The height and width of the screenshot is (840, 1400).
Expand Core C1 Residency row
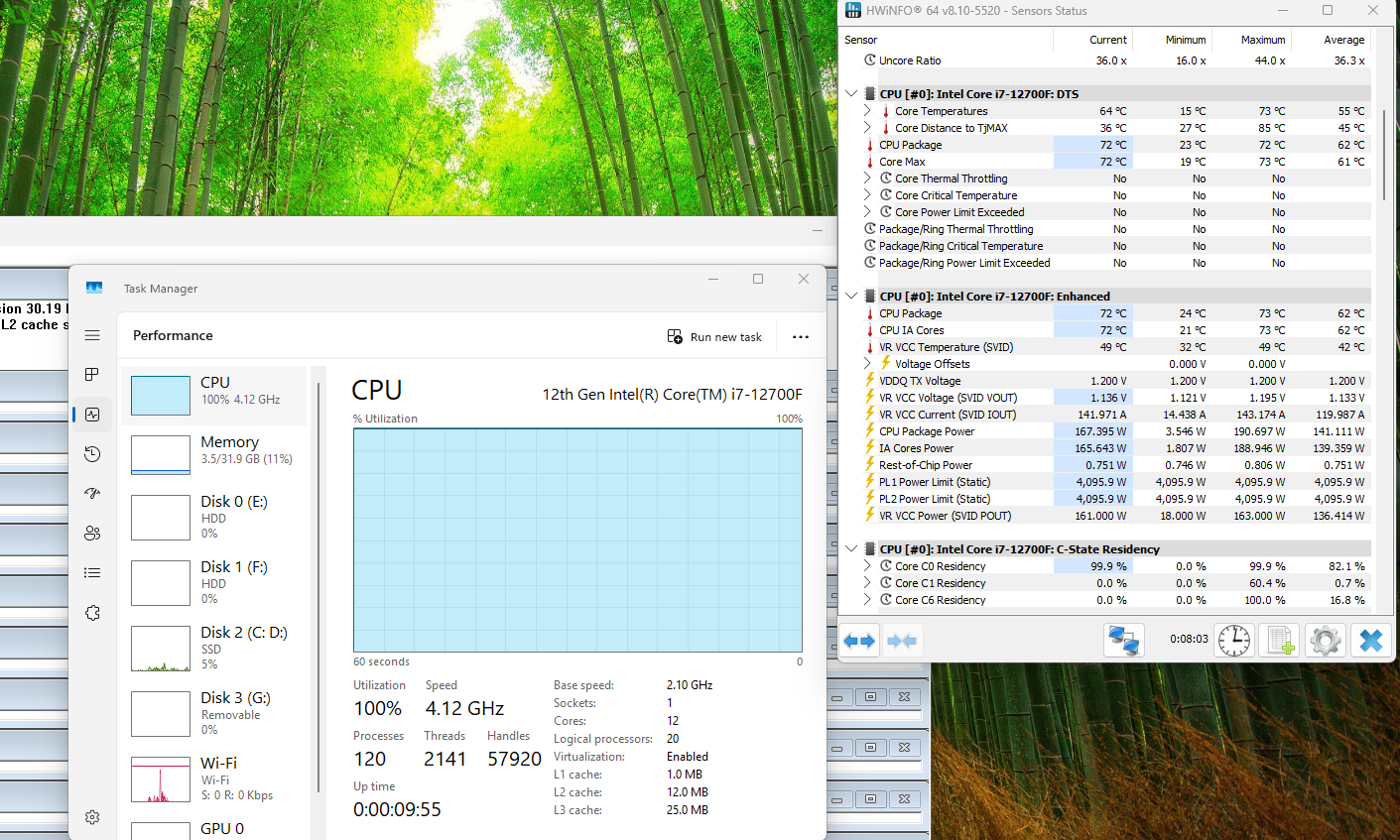point(867,583)
